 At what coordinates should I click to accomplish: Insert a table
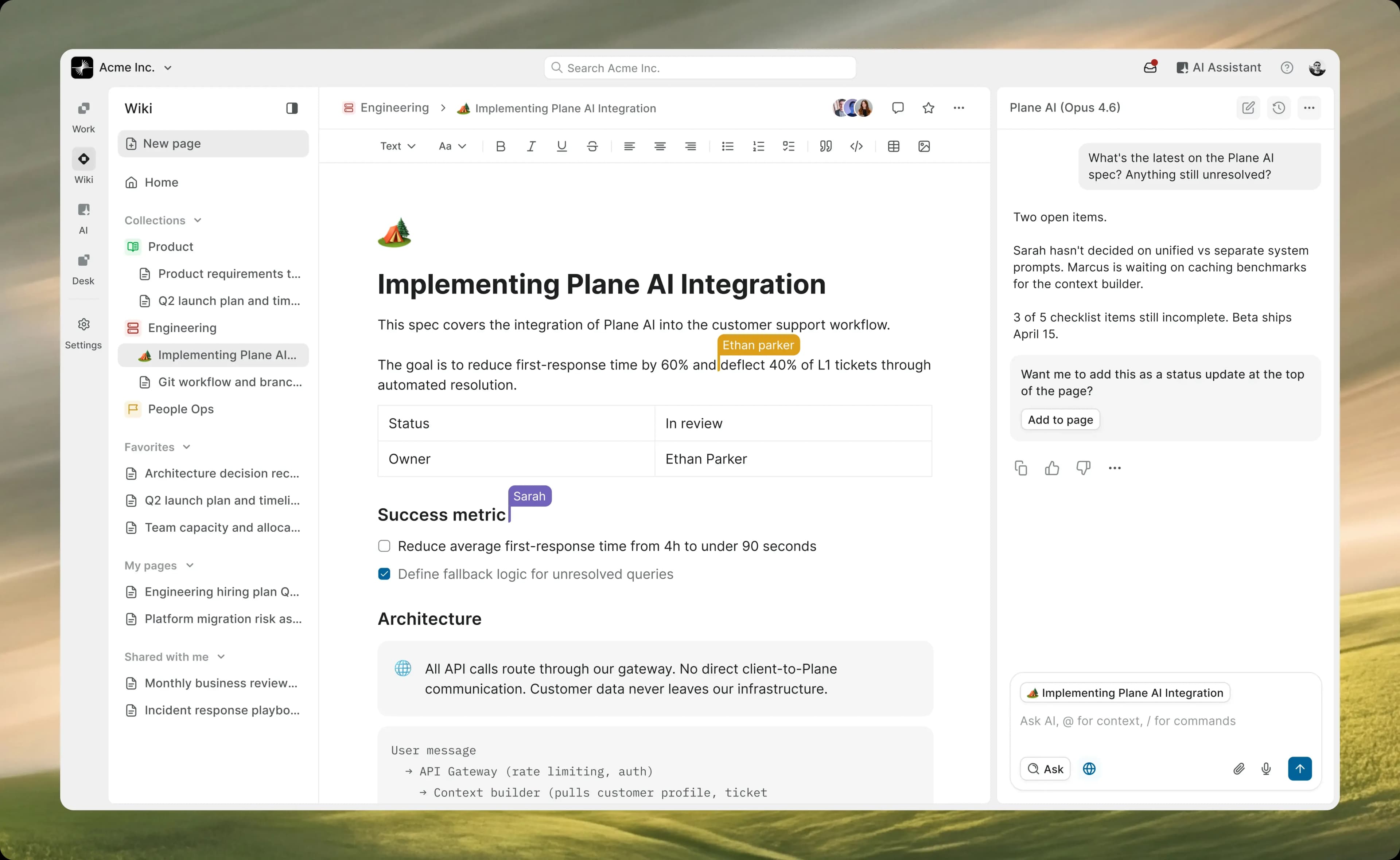point(894,146)
